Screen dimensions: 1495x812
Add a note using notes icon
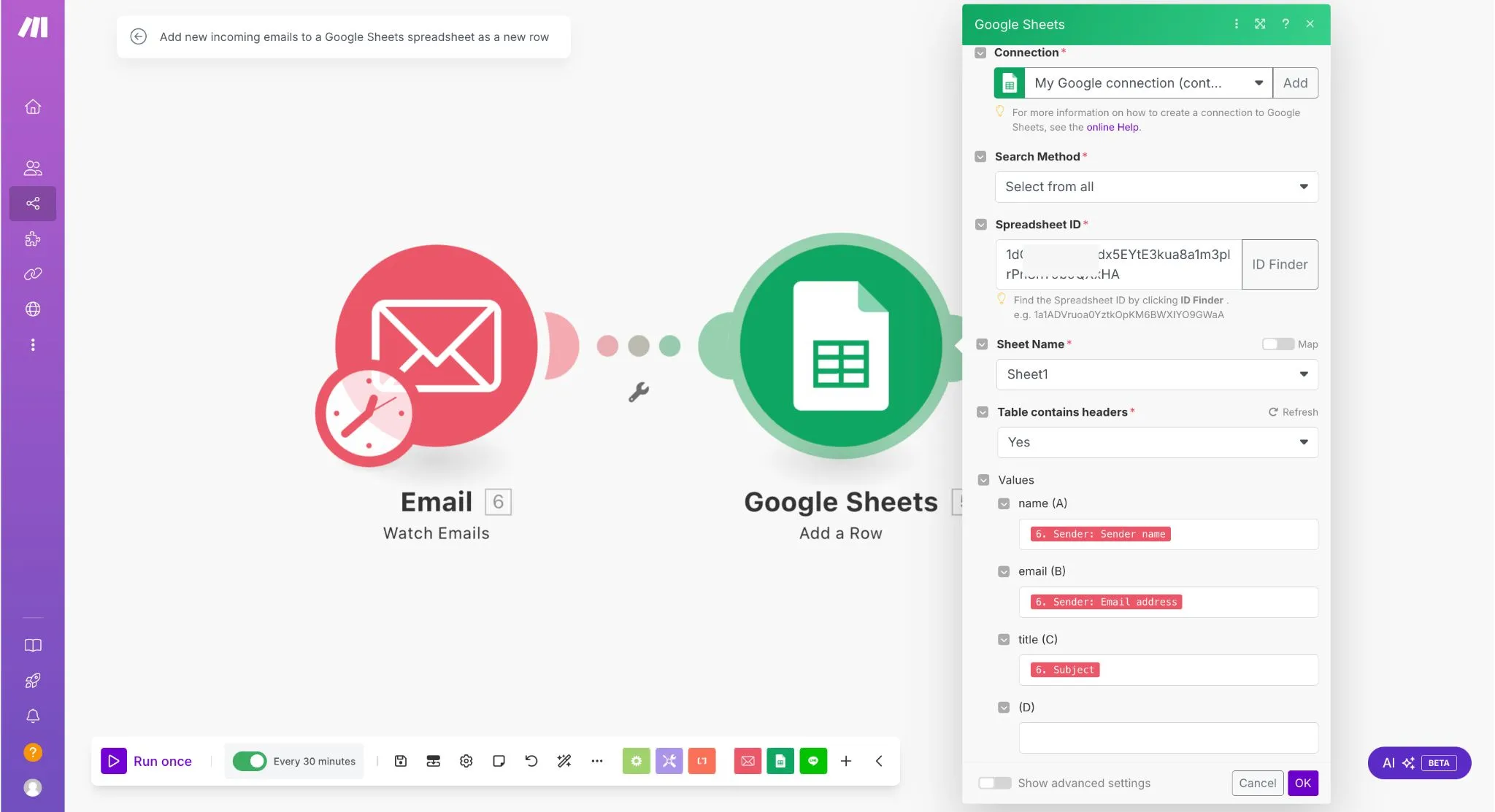(499, 761)
